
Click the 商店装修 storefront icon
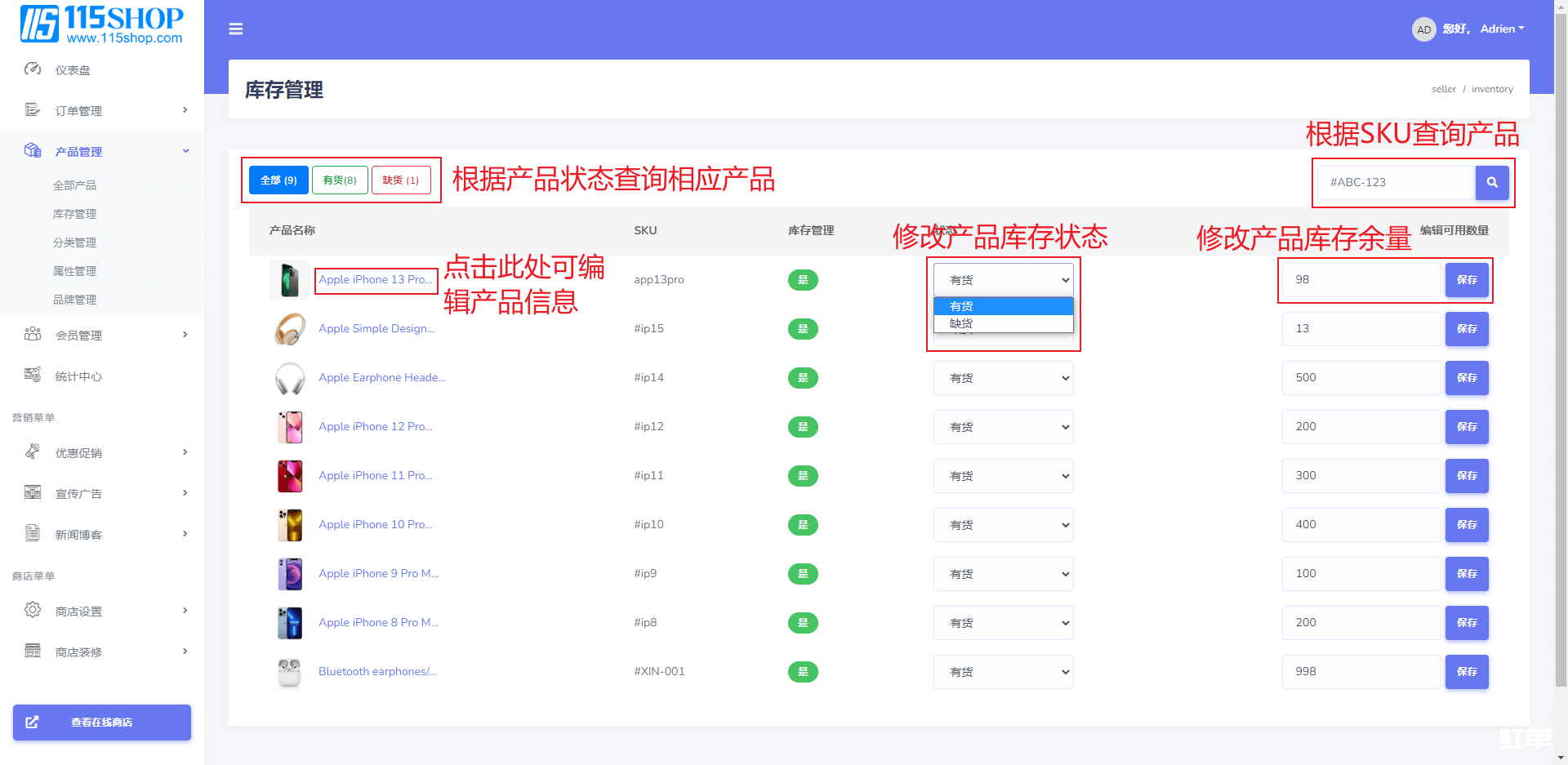pyautogui.click(x=33, y=651)
